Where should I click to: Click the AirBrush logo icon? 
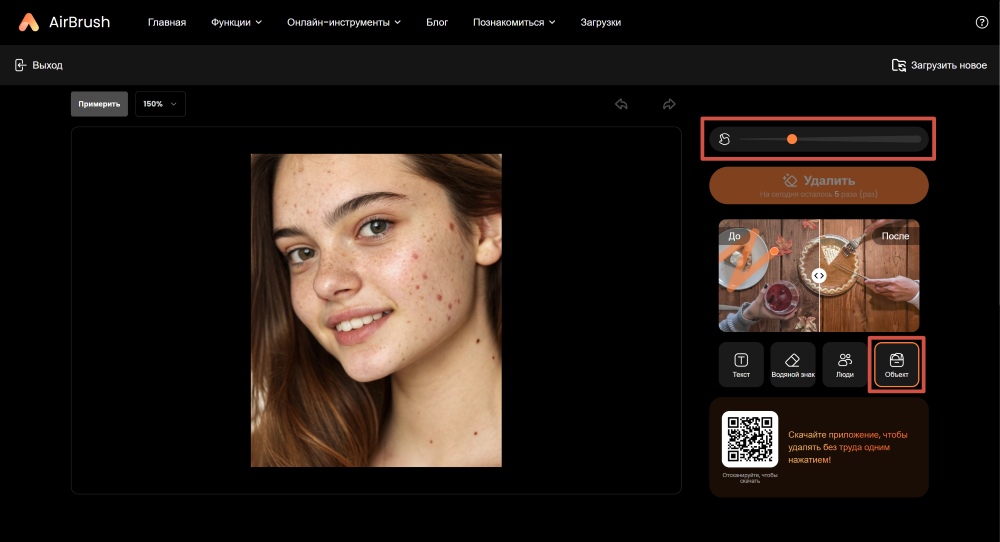pos(30,22)
